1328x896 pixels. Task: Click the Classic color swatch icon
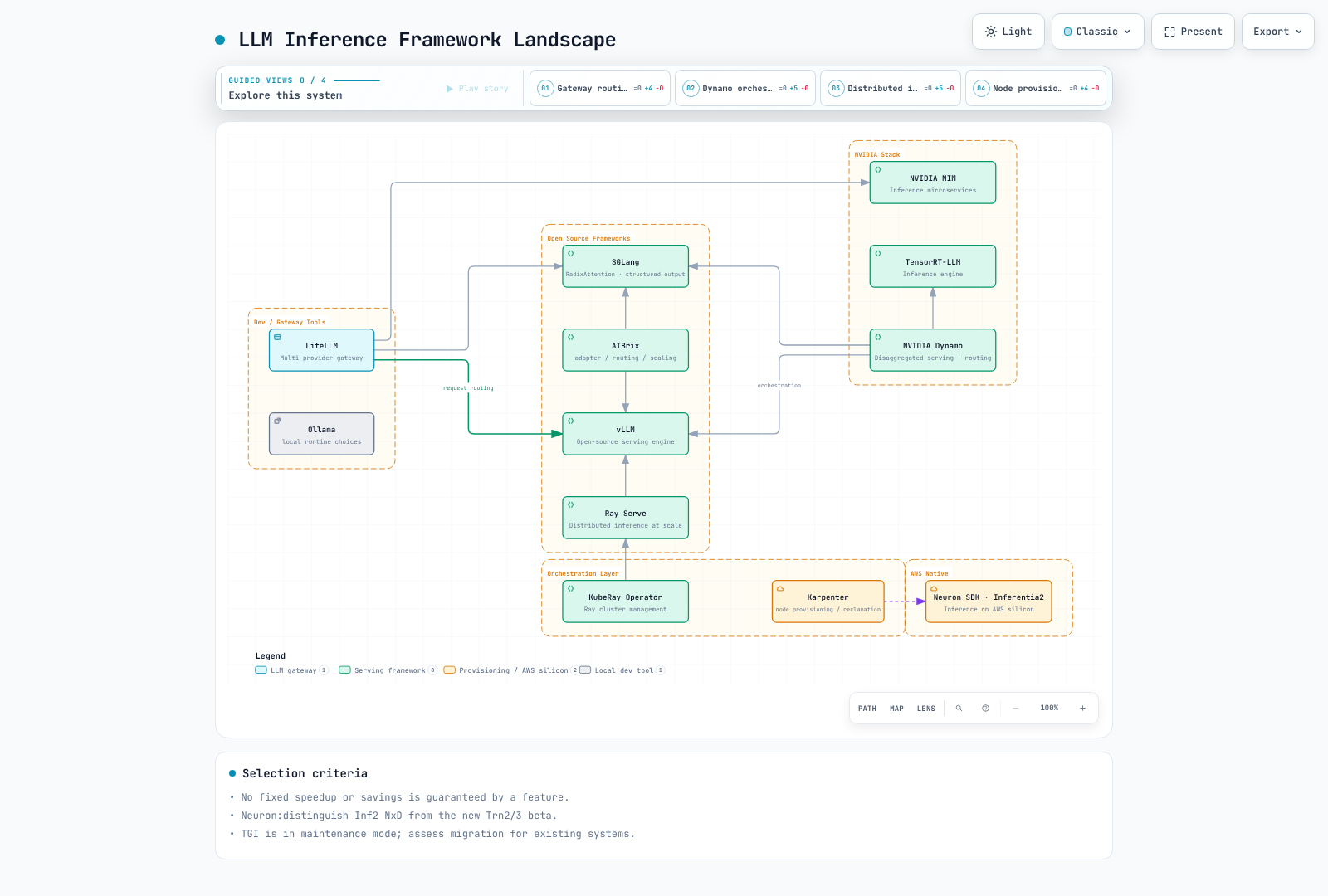coord(1067,32)
